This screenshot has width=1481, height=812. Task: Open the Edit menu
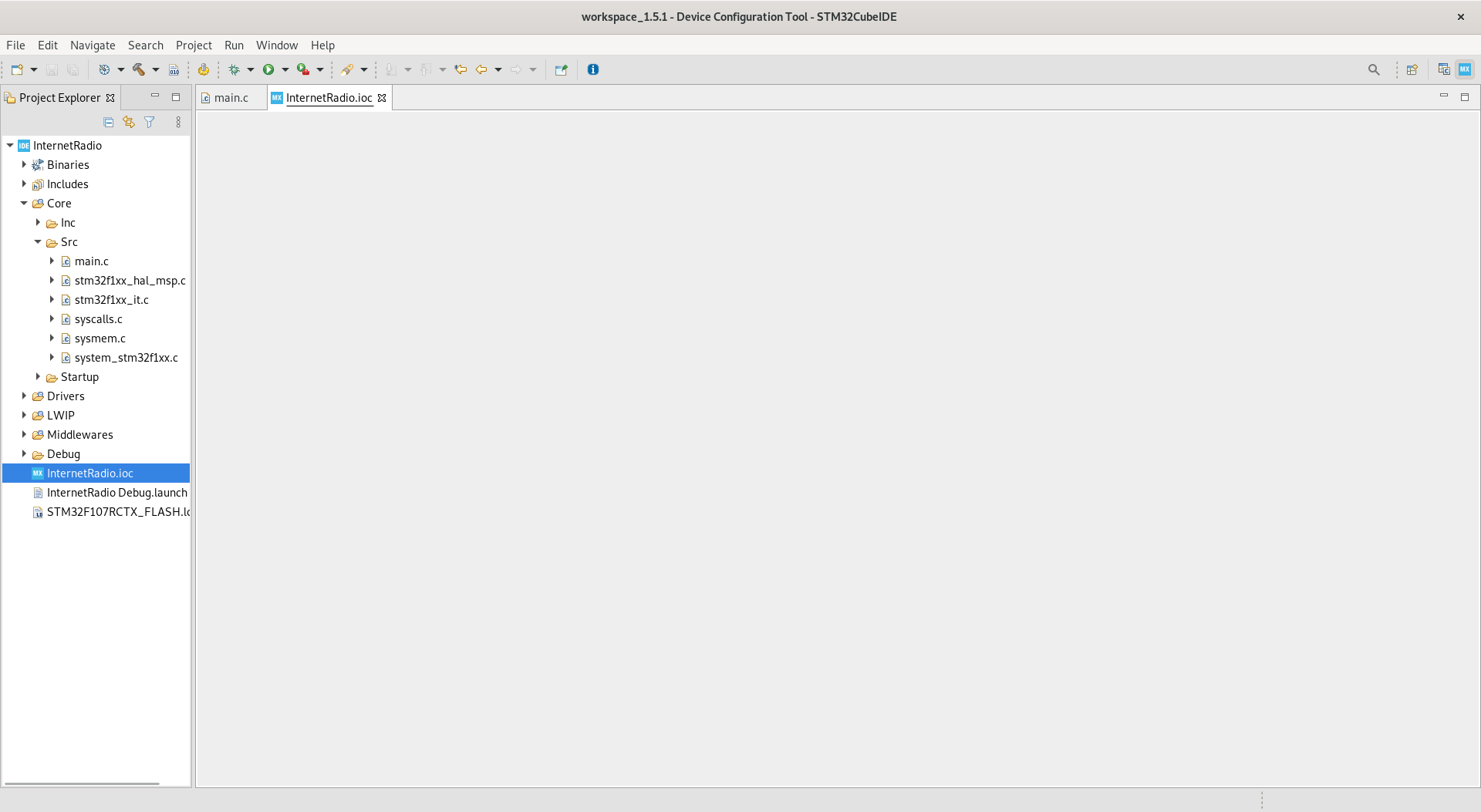point(48,45)
